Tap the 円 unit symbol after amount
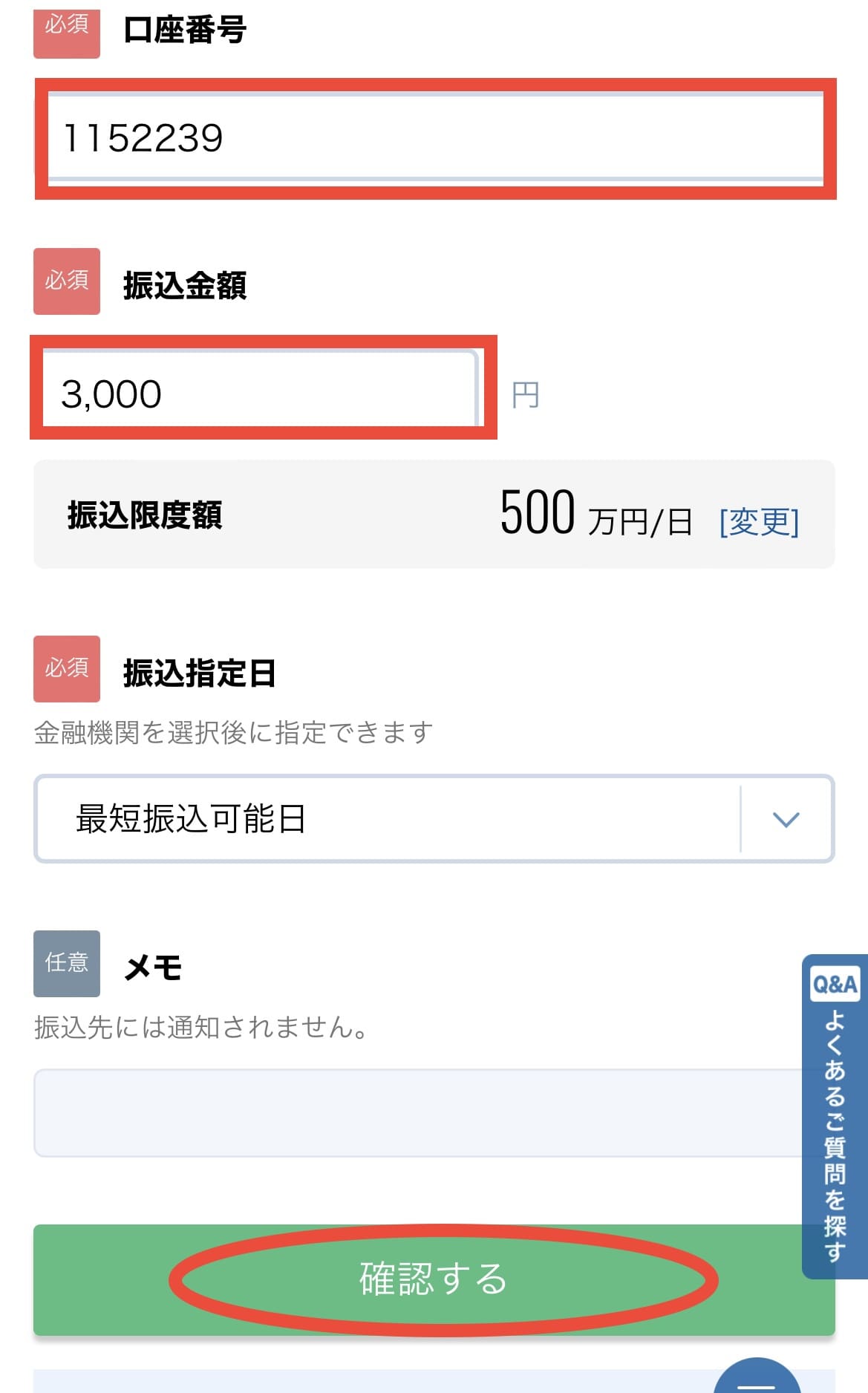 click(x=526, y=395)
